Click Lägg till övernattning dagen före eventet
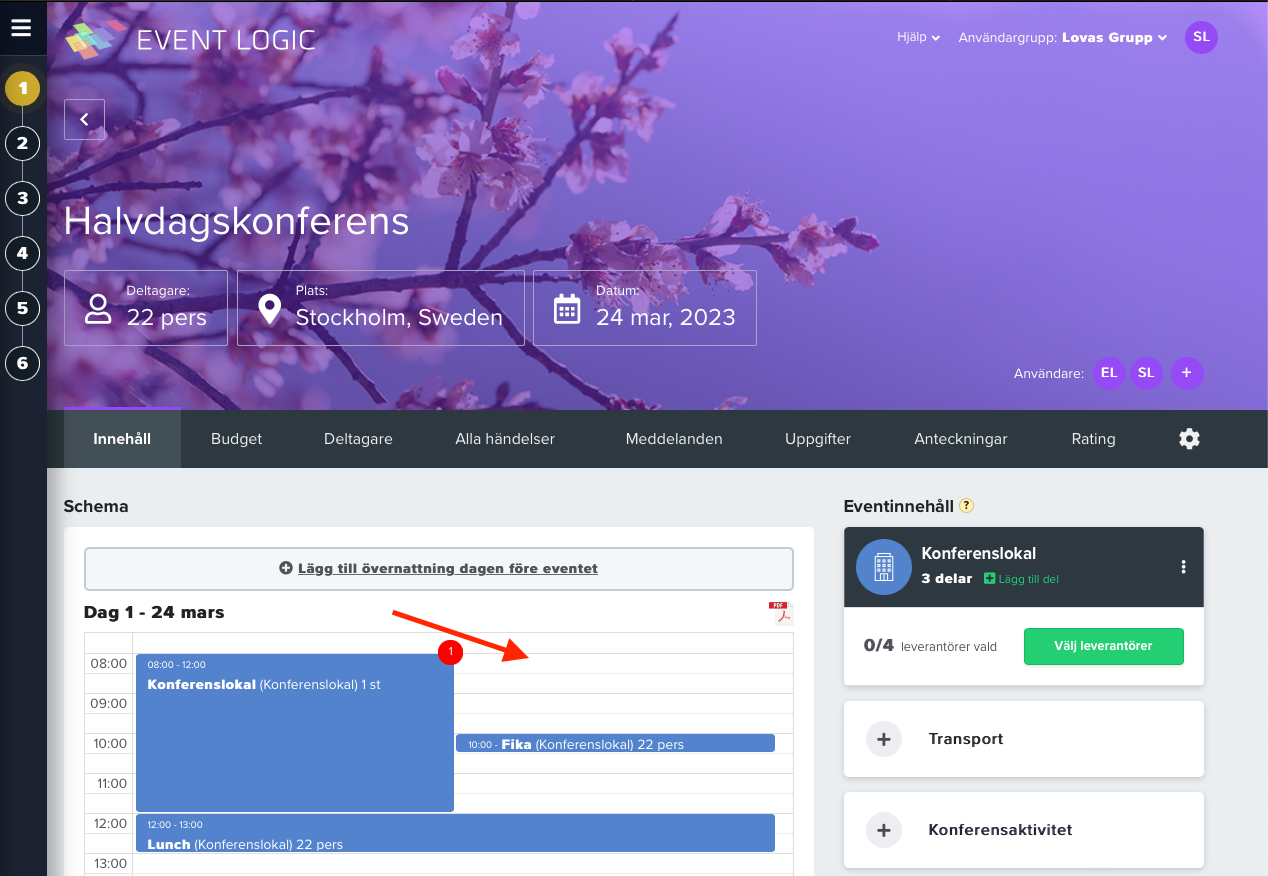Viewport: 1268px width, 876px height. click(438, 568)
